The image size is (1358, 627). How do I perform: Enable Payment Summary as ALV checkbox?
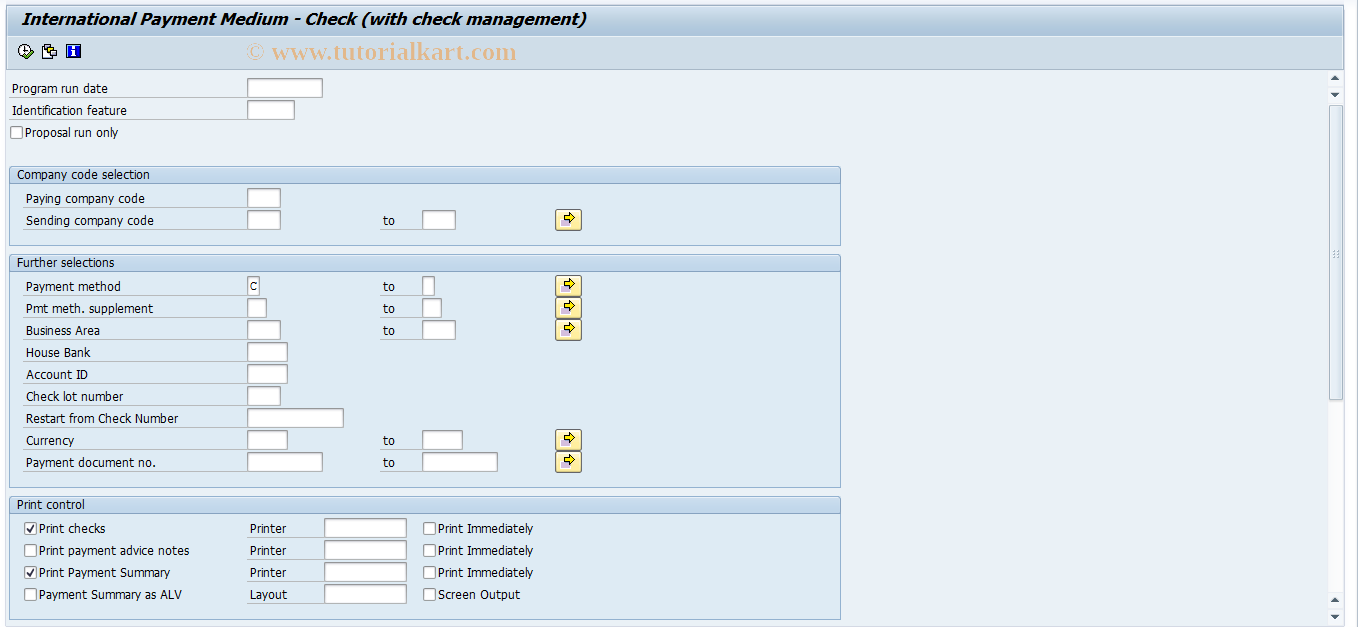(31, 594)
